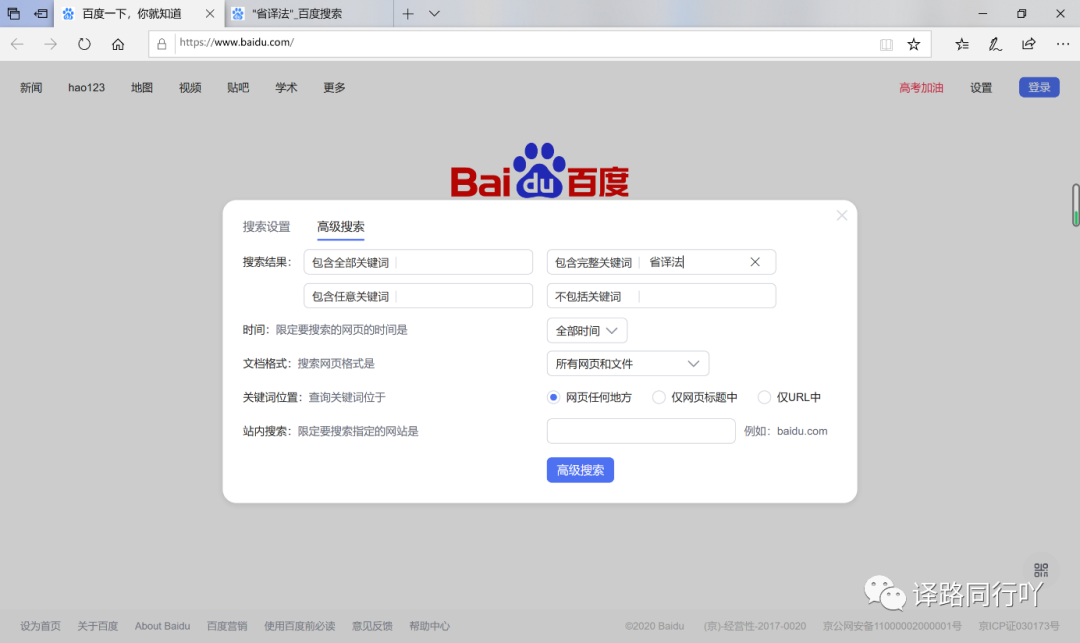Open the favorites hub icon
The width and height of the screenshot is (1080, 643).
coord(962,44)
